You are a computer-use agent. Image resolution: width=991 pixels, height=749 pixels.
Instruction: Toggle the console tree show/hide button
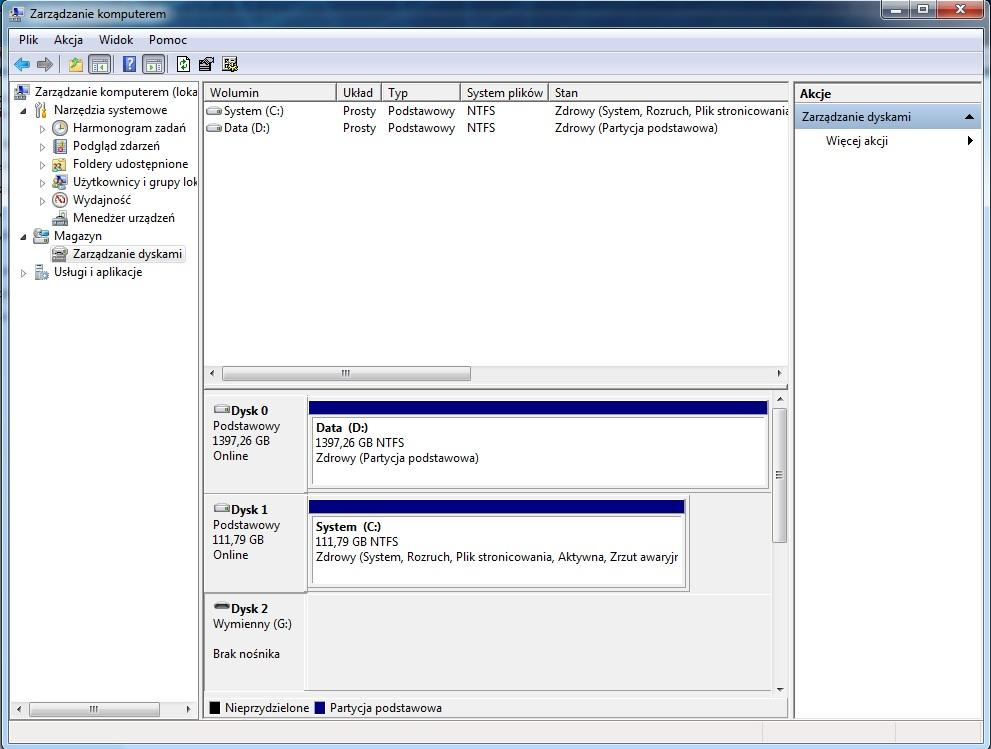click(x=100, y=64)
